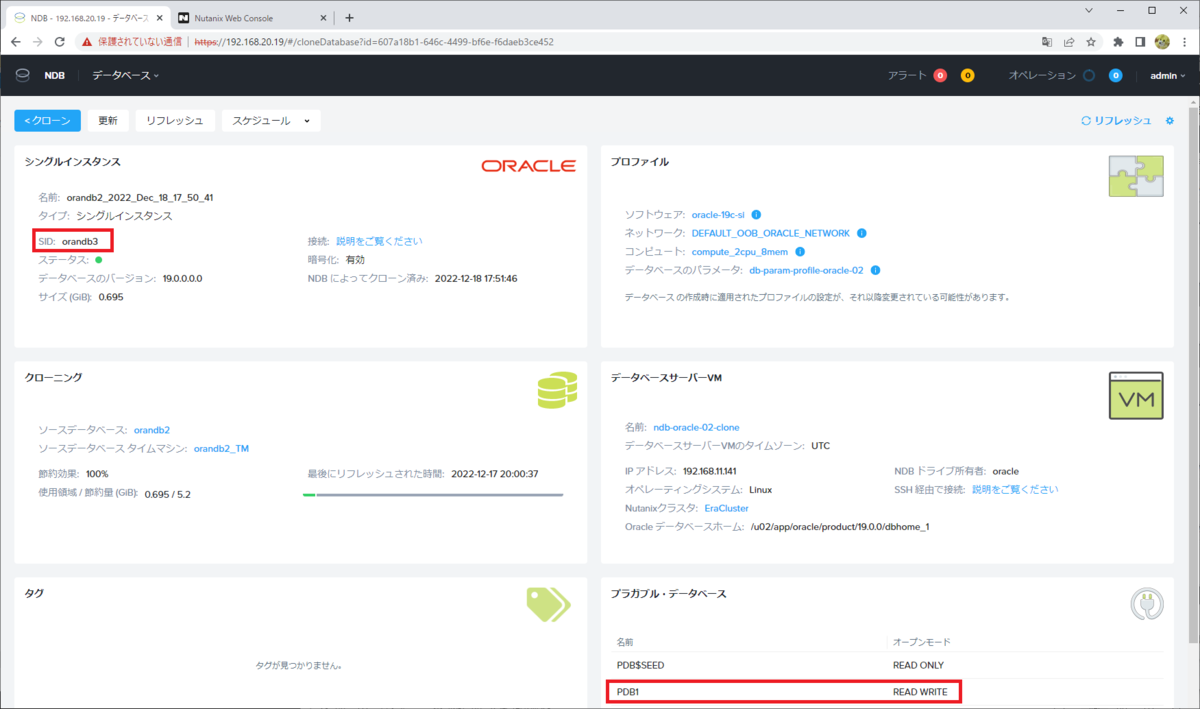Open the compute_2cpu_8mem profile link
This screenshot has height=709, width=1200.
click(x=740, y=252)
